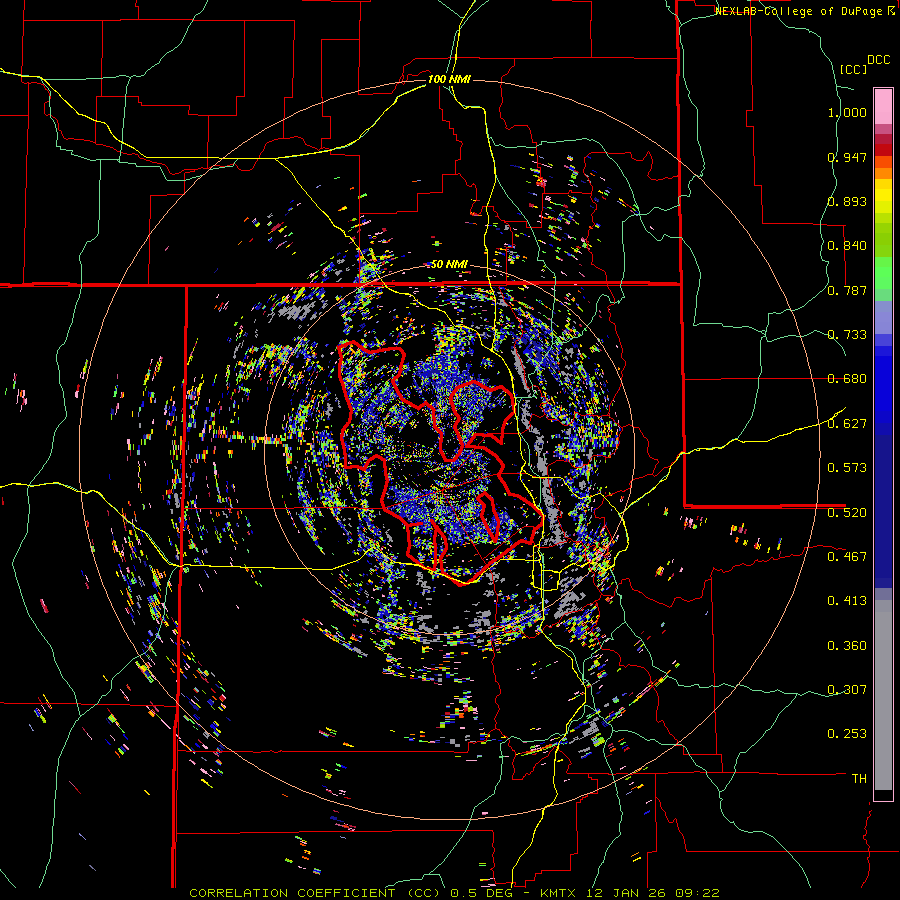Click the 0.467 color scale label
Viewport: 900px width, 900px height.
pyautogui.click(x=847, y=557)
